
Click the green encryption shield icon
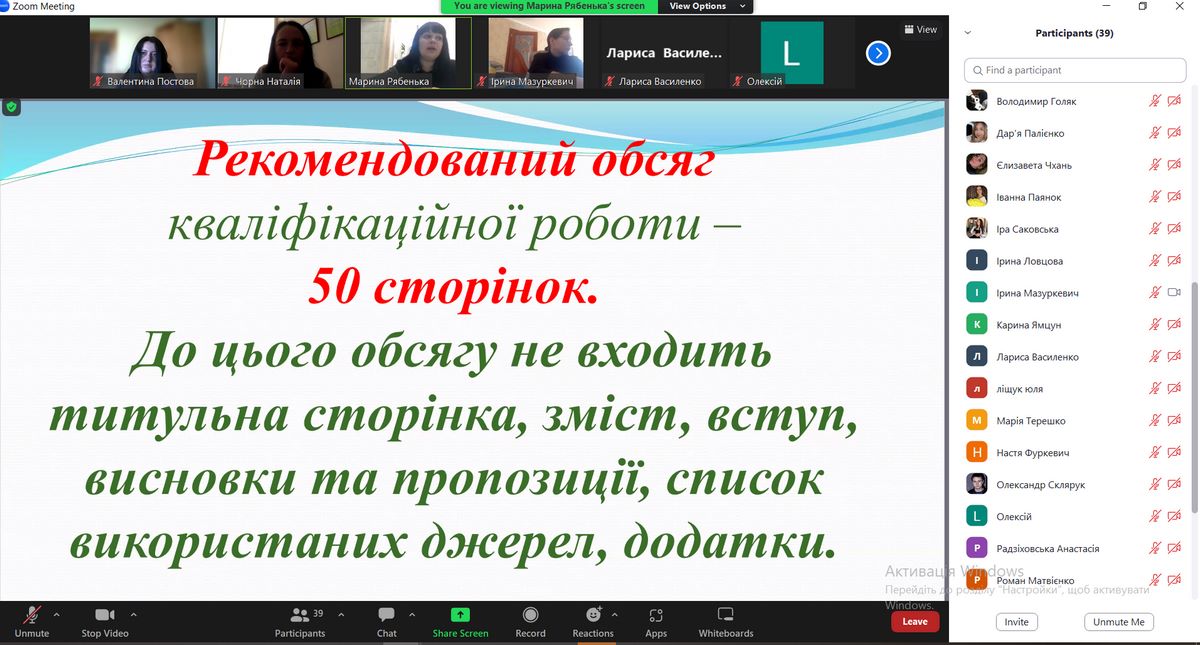tap(11, 107)
